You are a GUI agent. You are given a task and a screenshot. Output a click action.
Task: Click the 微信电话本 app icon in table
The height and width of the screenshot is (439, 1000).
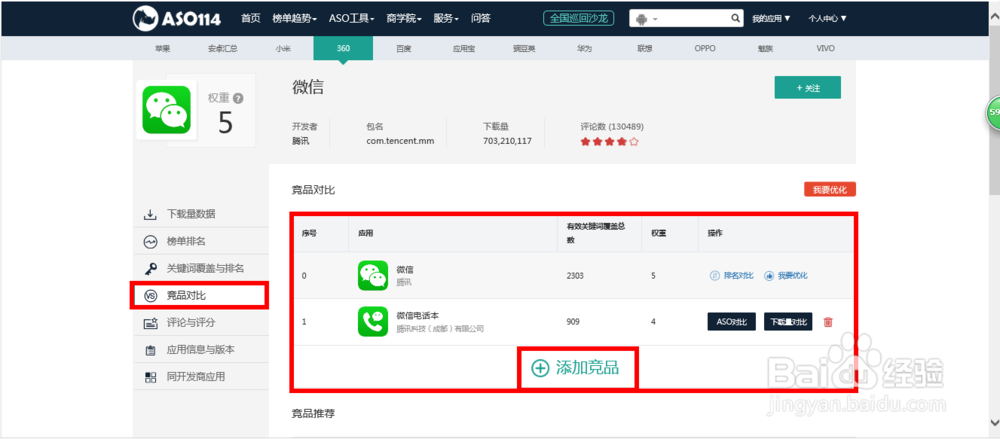click(x=373, y=322)
